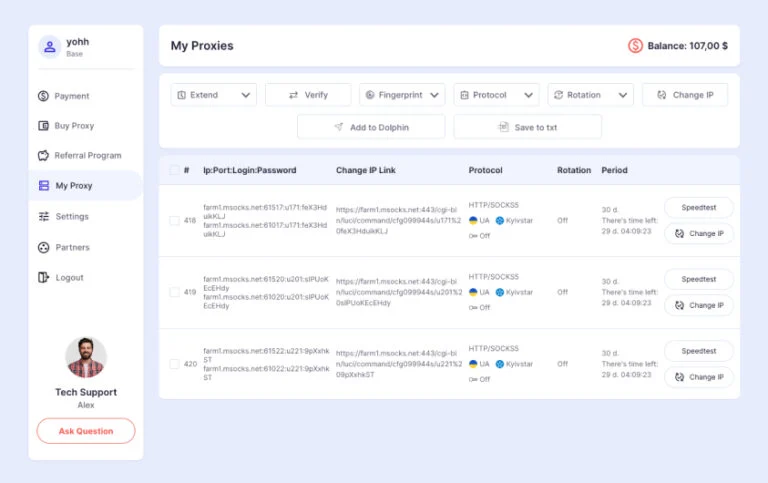Click the Extend calendar icon
This screenshot has height=483, width=768.
(181, 95)
